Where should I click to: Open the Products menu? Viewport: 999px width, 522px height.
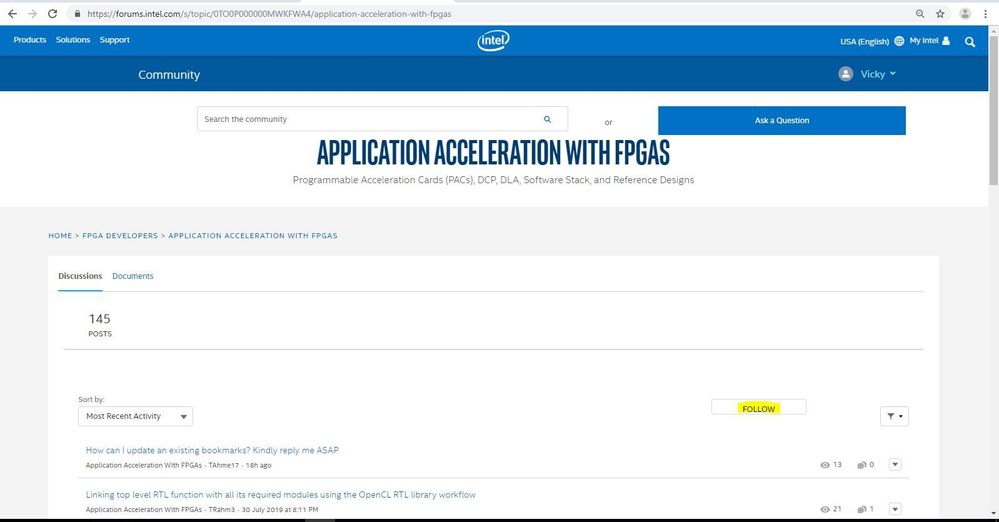pos(29,40)
